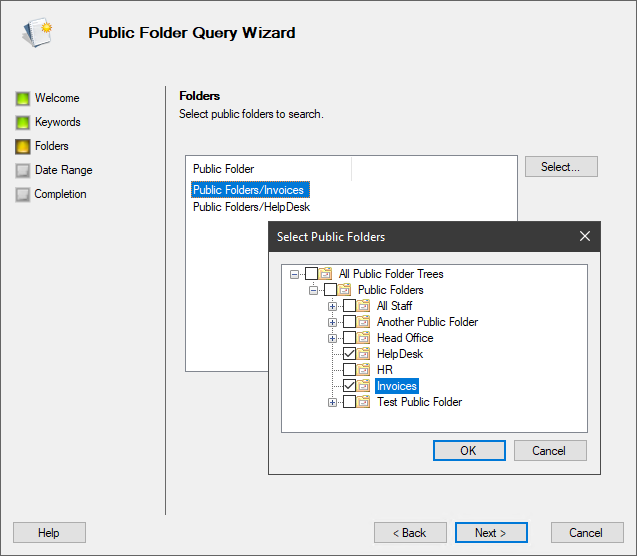Click the Welcome step label
The height and width of the screenshot is (556, 637).
click(x=57, y=98)
